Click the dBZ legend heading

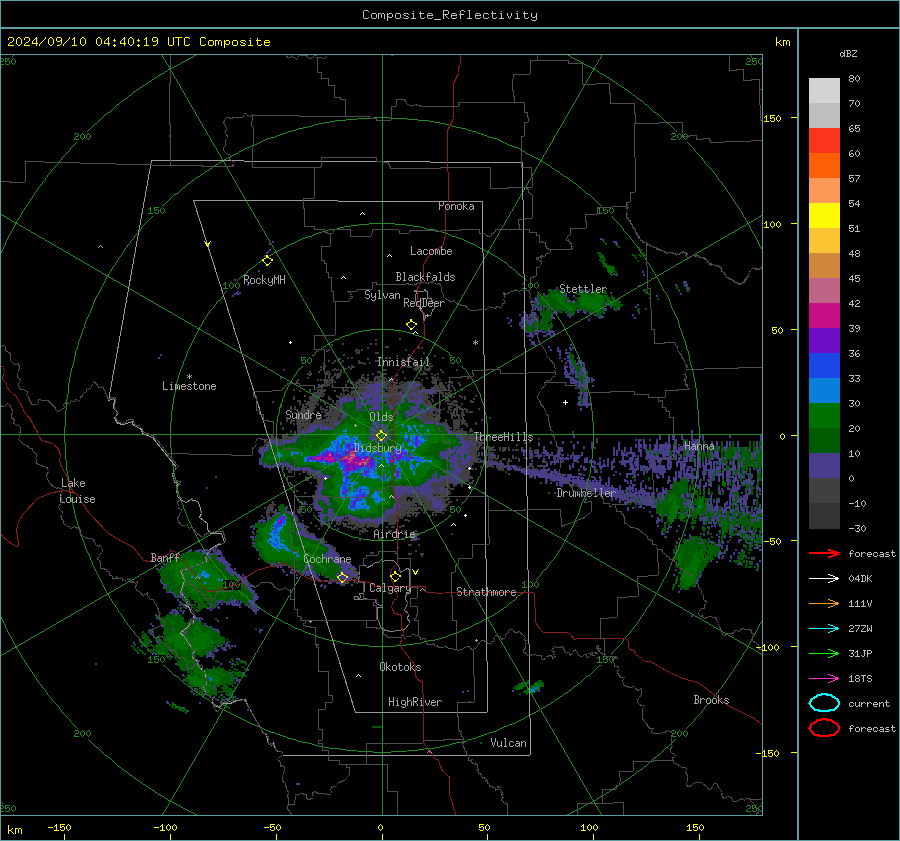click(848, 53)
